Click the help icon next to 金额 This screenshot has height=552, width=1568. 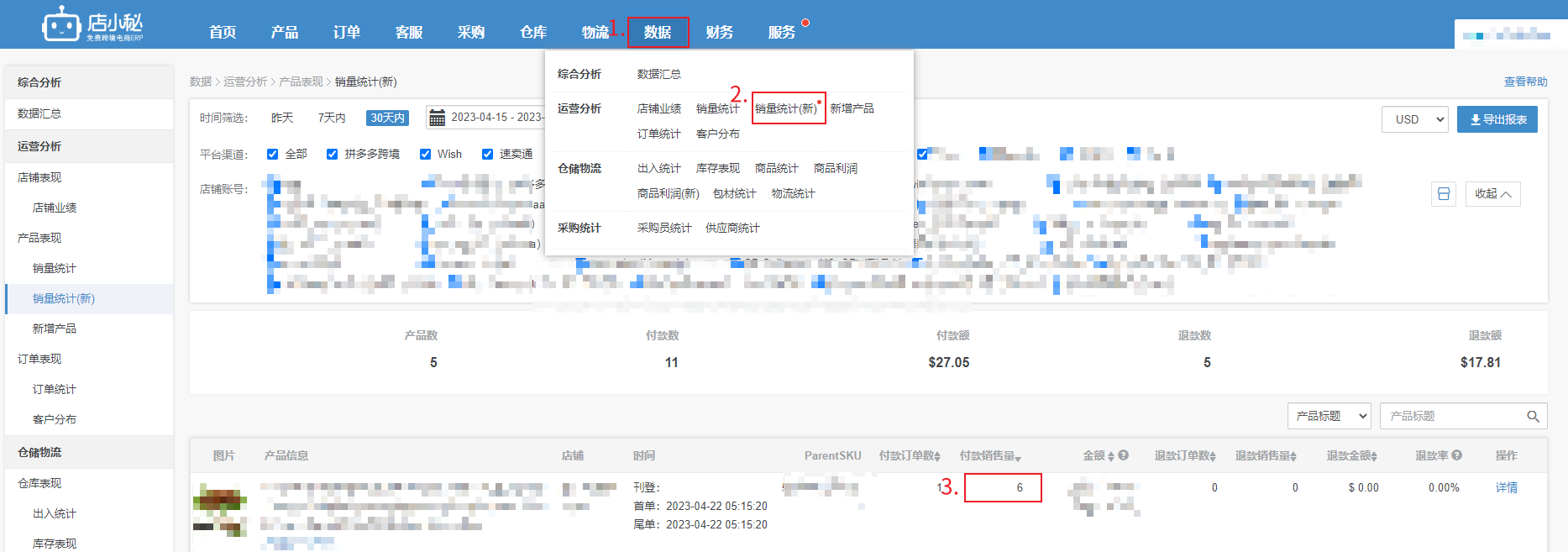point(1124,455)
